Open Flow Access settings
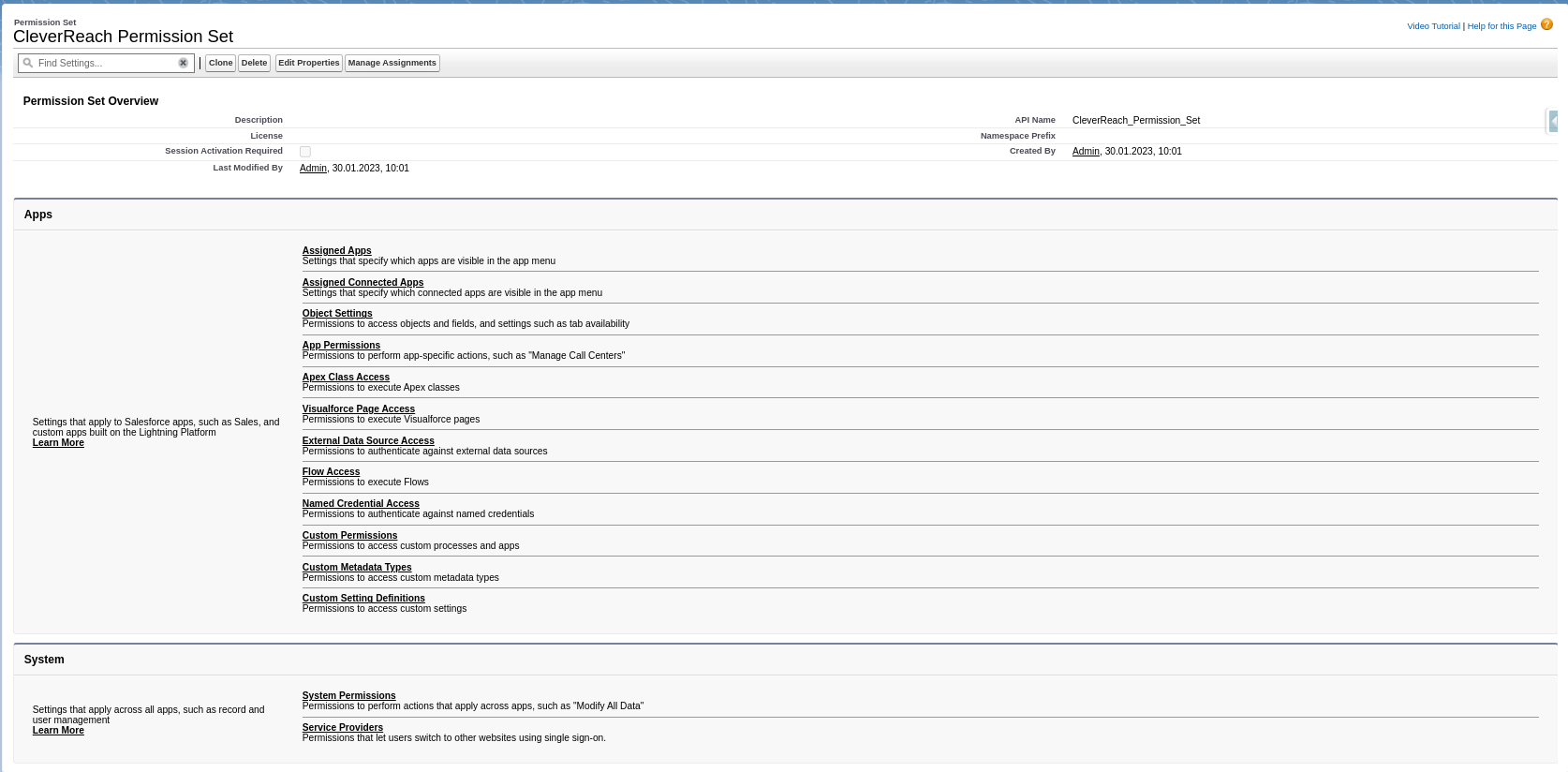This screenshot has width=1568, height=772. (x=331, y=472)
